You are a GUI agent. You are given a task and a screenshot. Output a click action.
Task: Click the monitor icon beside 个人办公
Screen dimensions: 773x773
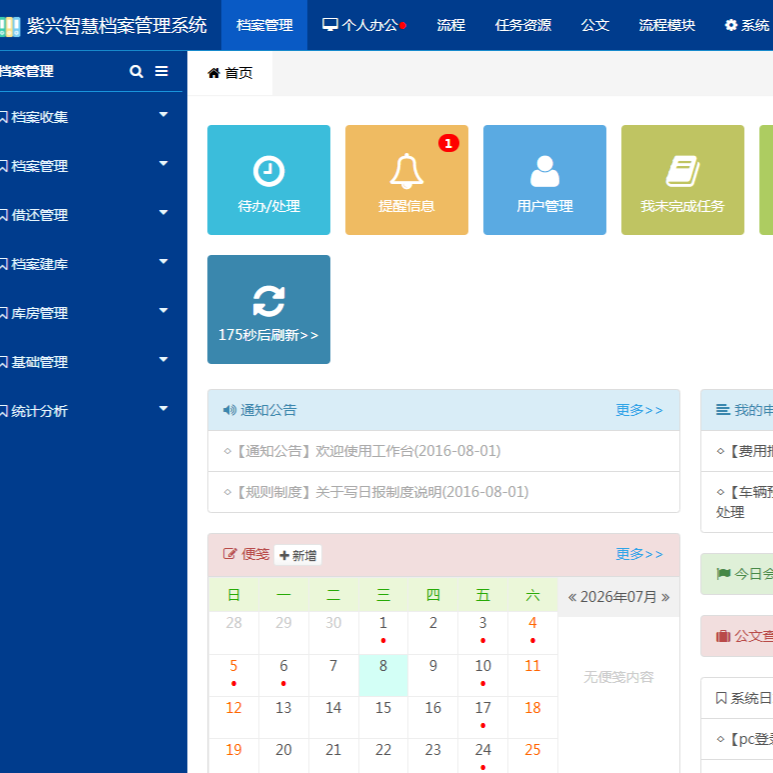click(330, 25)
